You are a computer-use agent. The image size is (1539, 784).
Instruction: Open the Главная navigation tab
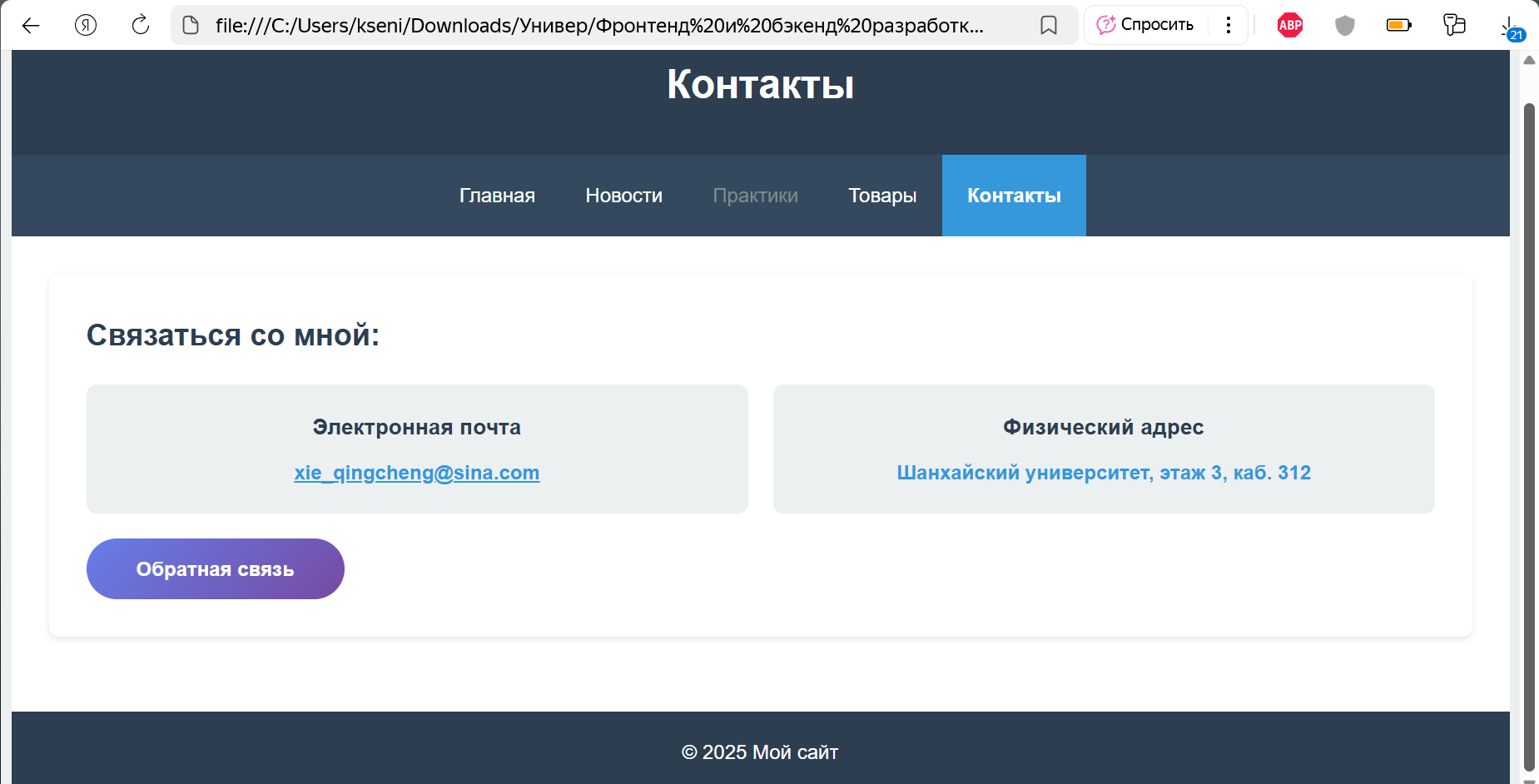497,196
